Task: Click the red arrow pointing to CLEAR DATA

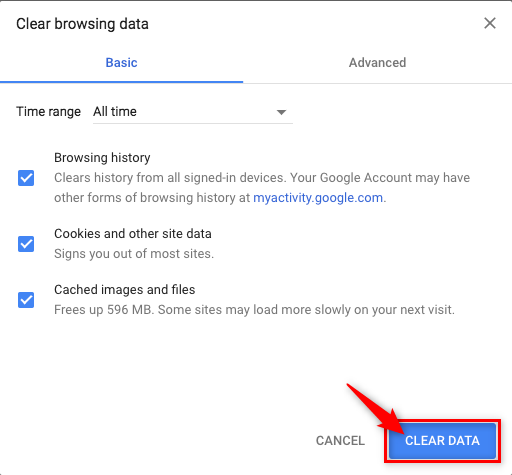Action: 375,408
